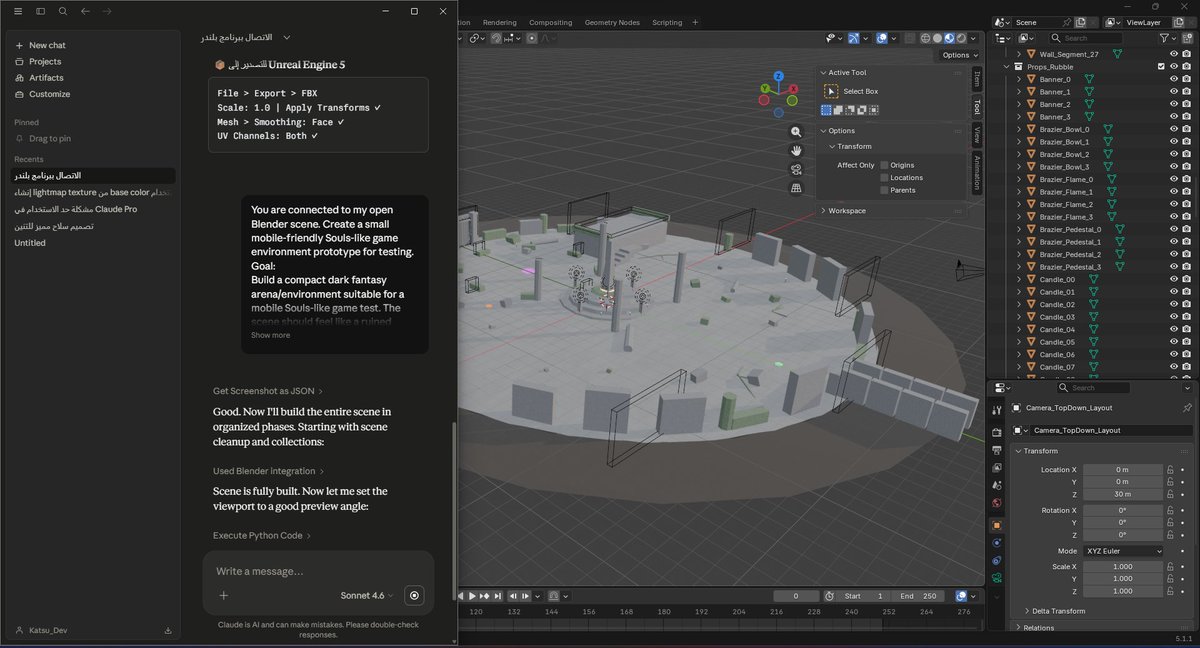Collapse Props_Rubble collection
Screen dimensions: 1200x648
point(1006,67)
